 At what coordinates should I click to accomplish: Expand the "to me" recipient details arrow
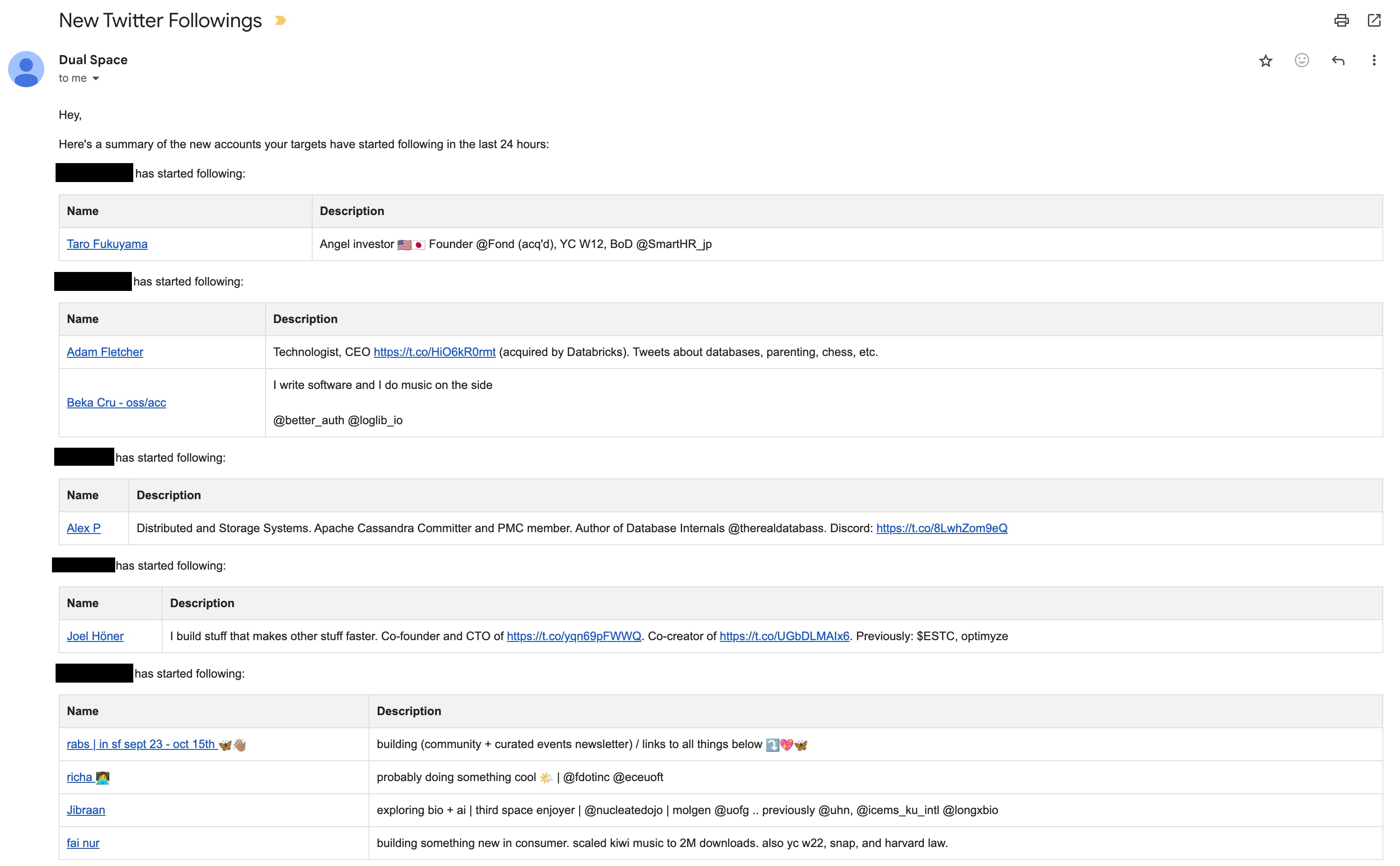click(x=96, y=79)
